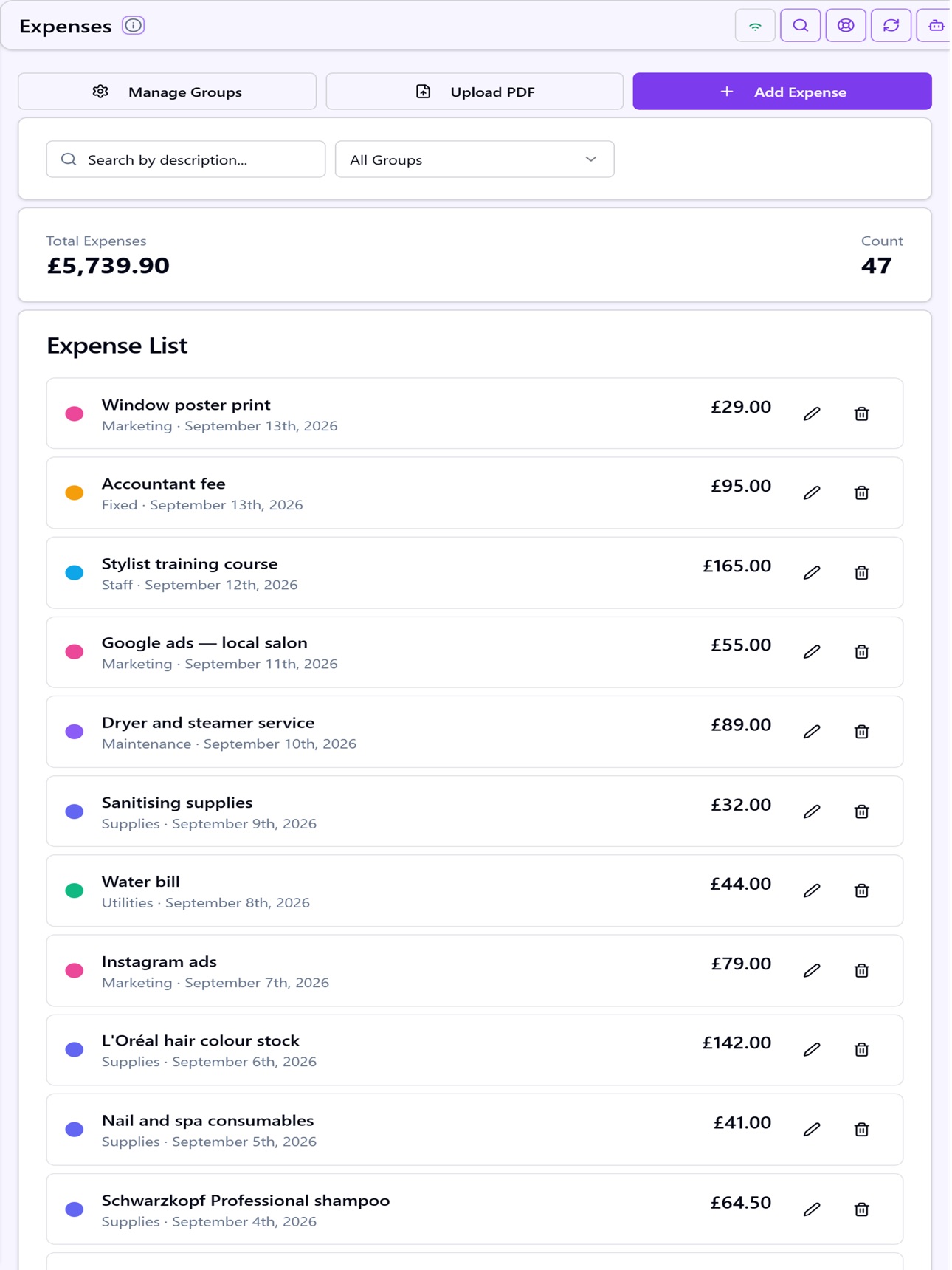Delete the Sanitising supplies expense
The width and height of the screenshot is (952, 1270).
pyautogui.click(x=861, y=811)
